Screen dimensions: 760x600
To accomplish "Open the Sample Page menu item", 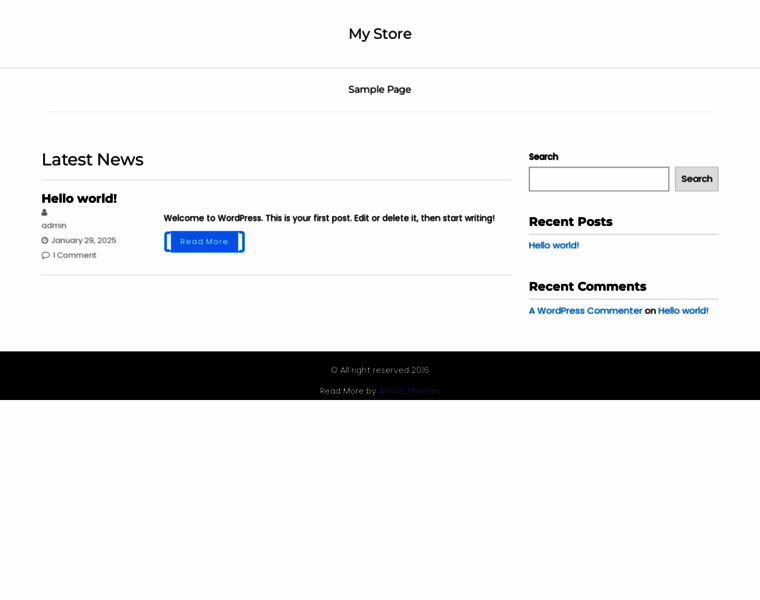I will [379, 89].
